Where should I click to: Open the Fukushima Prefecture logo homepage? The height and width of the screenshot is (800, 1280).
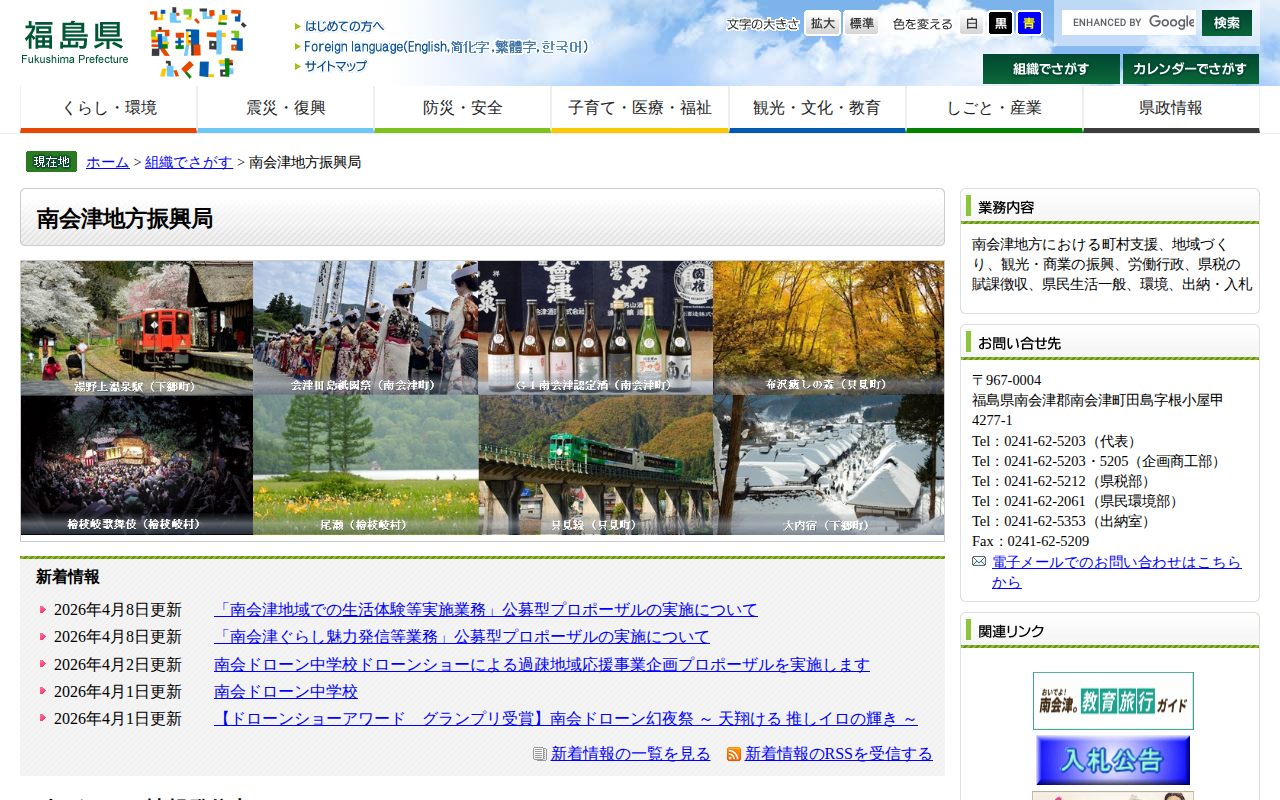point(75,42)
